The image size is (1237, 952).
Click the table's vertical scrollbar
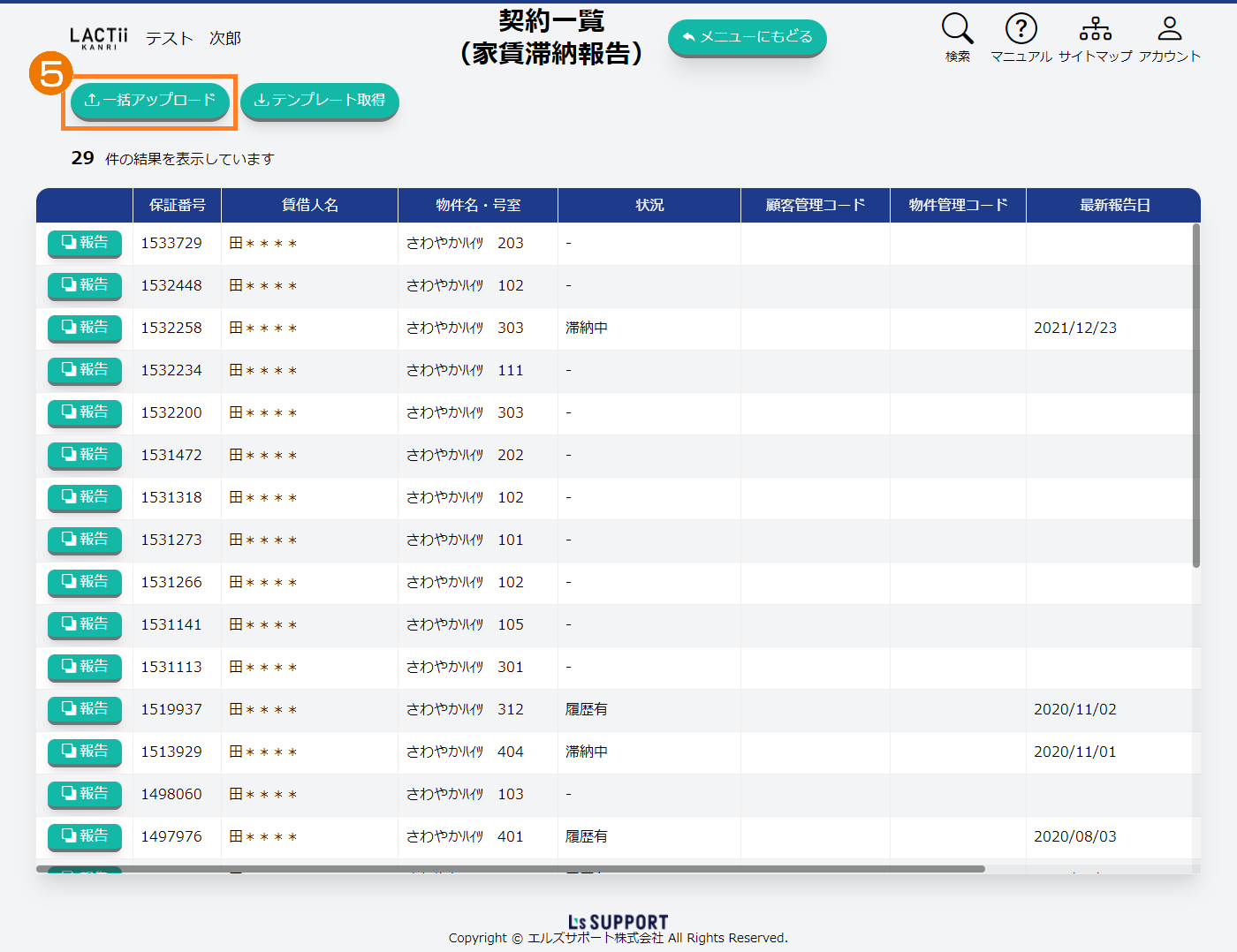point(1195,397)
